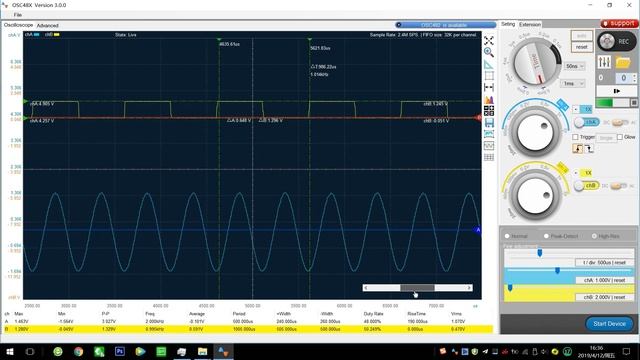
Task: Click scrollbar right arrow in waveform view
Action: [x=469, y=288]
